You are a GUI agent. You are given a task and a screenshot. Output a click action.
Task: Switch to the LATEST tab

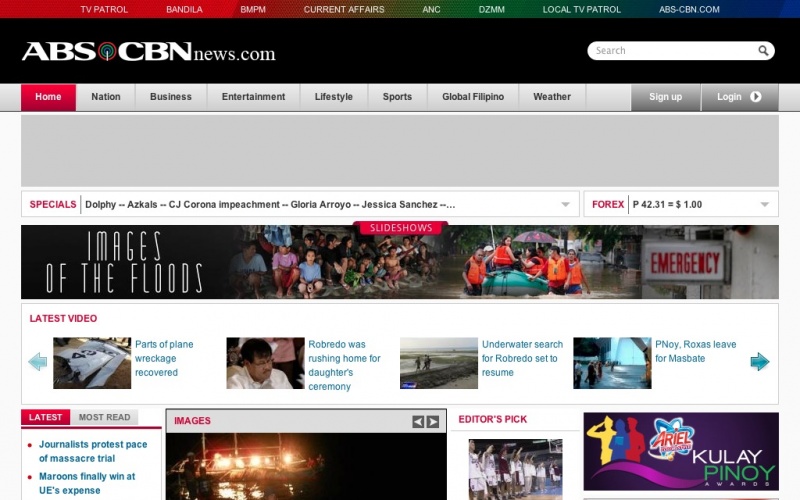(45, 417)
